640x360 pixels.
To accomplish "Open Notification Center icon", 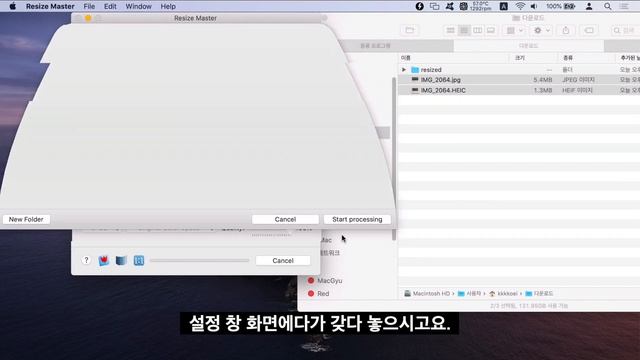I will (x=624, y=6).
